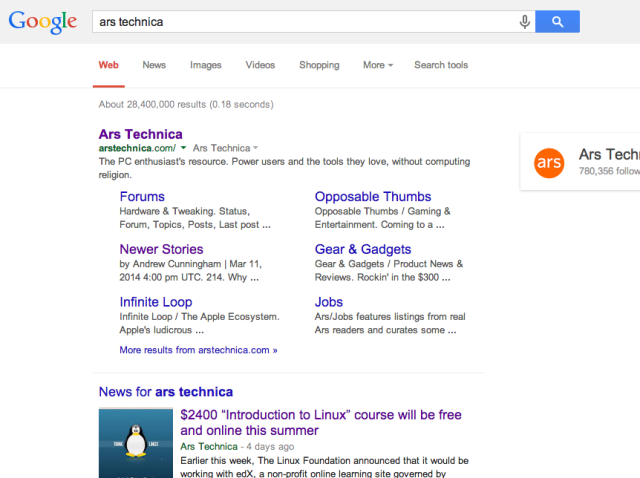This screenshot has height=478, width=640.
Task: Click the orange ars logo icon
Action: pos(549,163)
